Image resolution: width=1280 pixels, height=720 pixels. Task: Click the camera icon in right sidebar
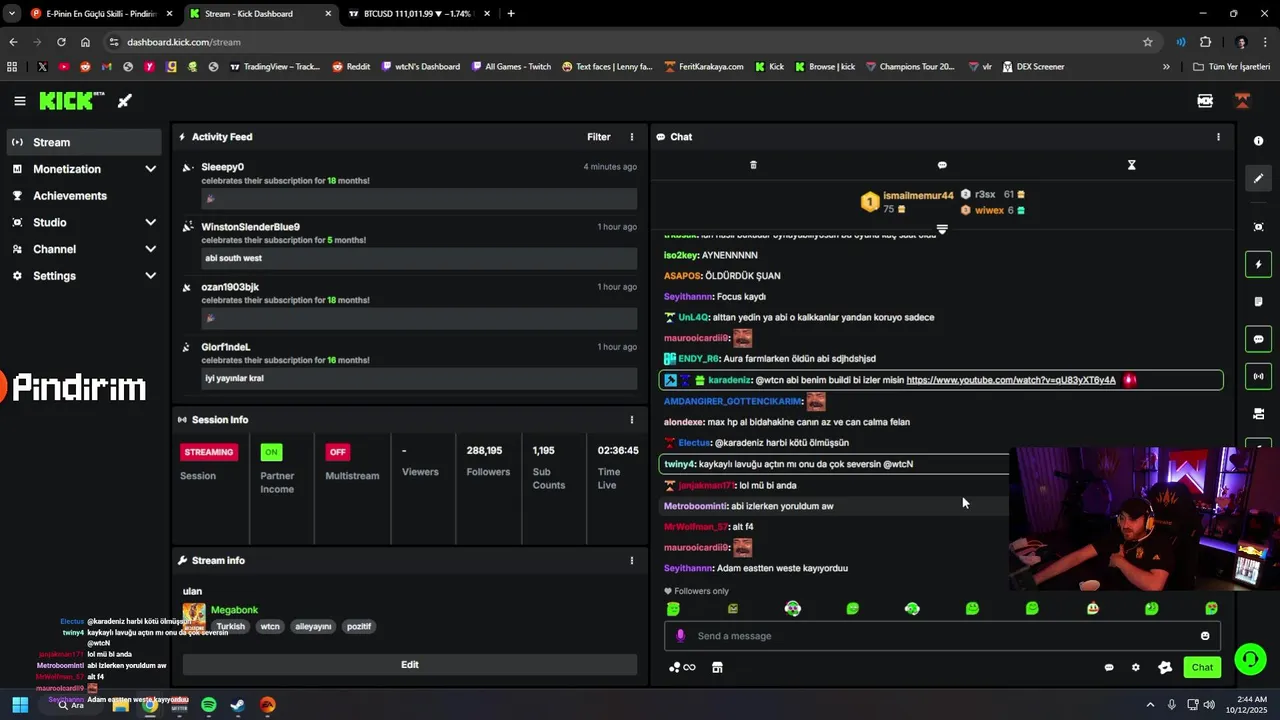coord(1259,414)
